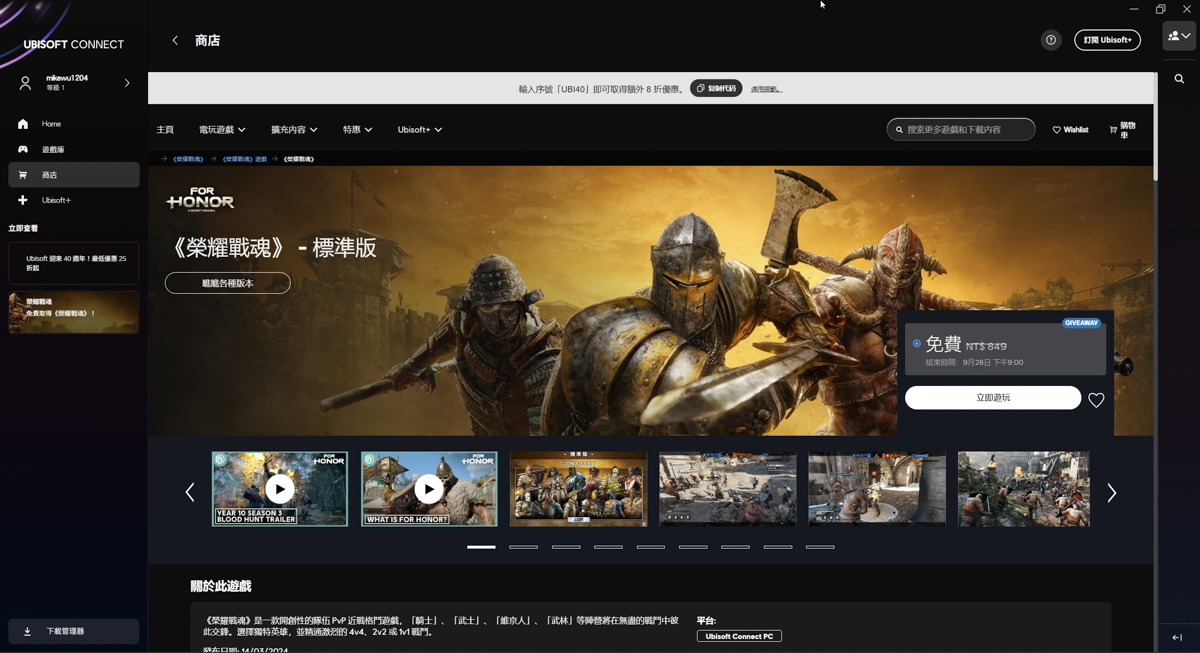The image size is (1200, 653).
Task: Expand 擴充內容 menu
Action: (x=294, y=130)
